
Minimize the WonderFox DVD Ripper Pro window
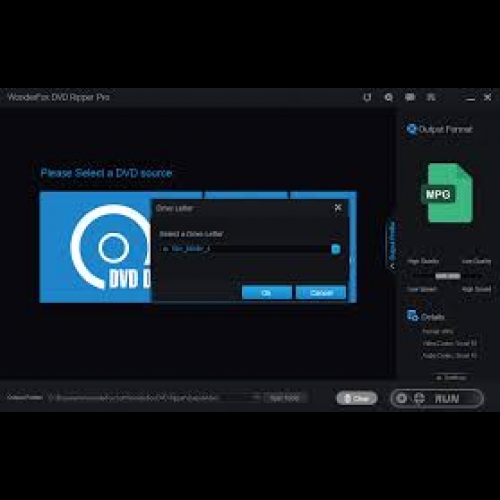[470, 99]
